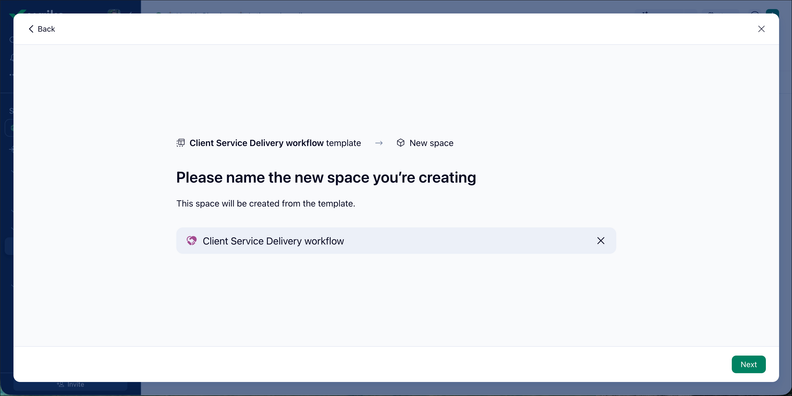Click the heart space icon in name field
The width and height of the screenshot is (792, 396).
[191, 241]
